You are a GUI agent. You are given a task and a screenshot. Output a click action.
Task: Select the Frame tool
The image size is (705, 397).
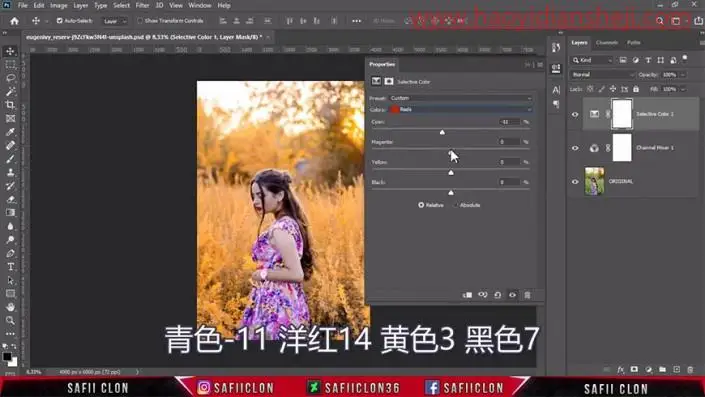coord(10,119)
